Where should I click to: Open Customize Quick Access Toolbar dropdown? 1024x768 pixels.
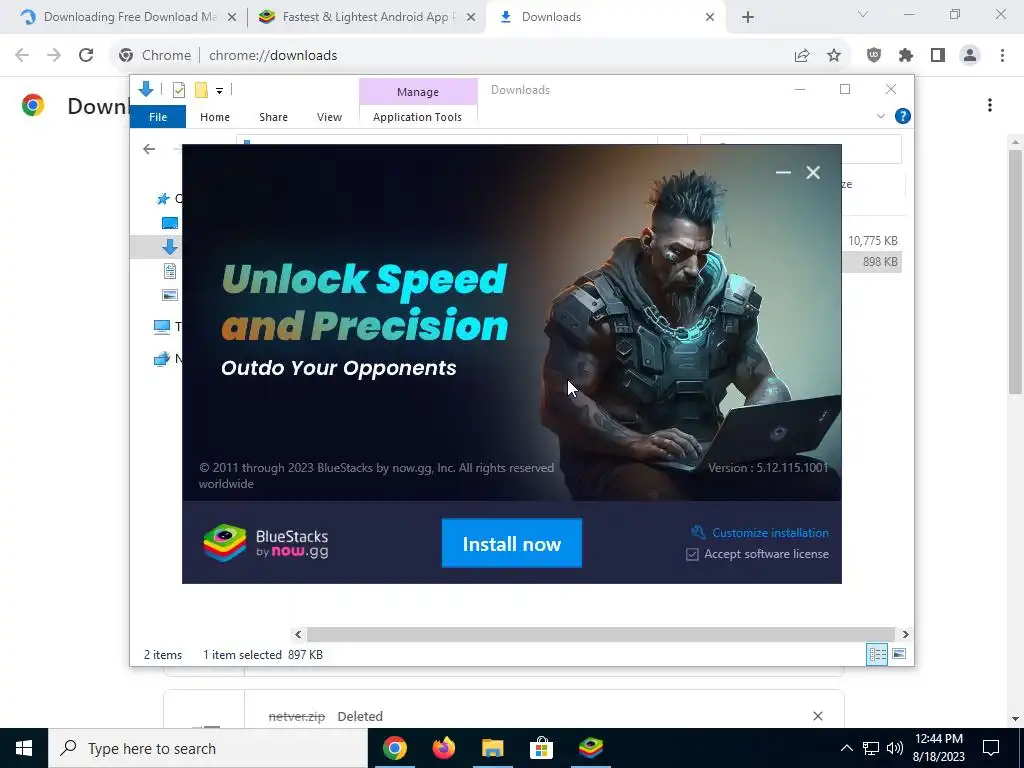[219, 91]
